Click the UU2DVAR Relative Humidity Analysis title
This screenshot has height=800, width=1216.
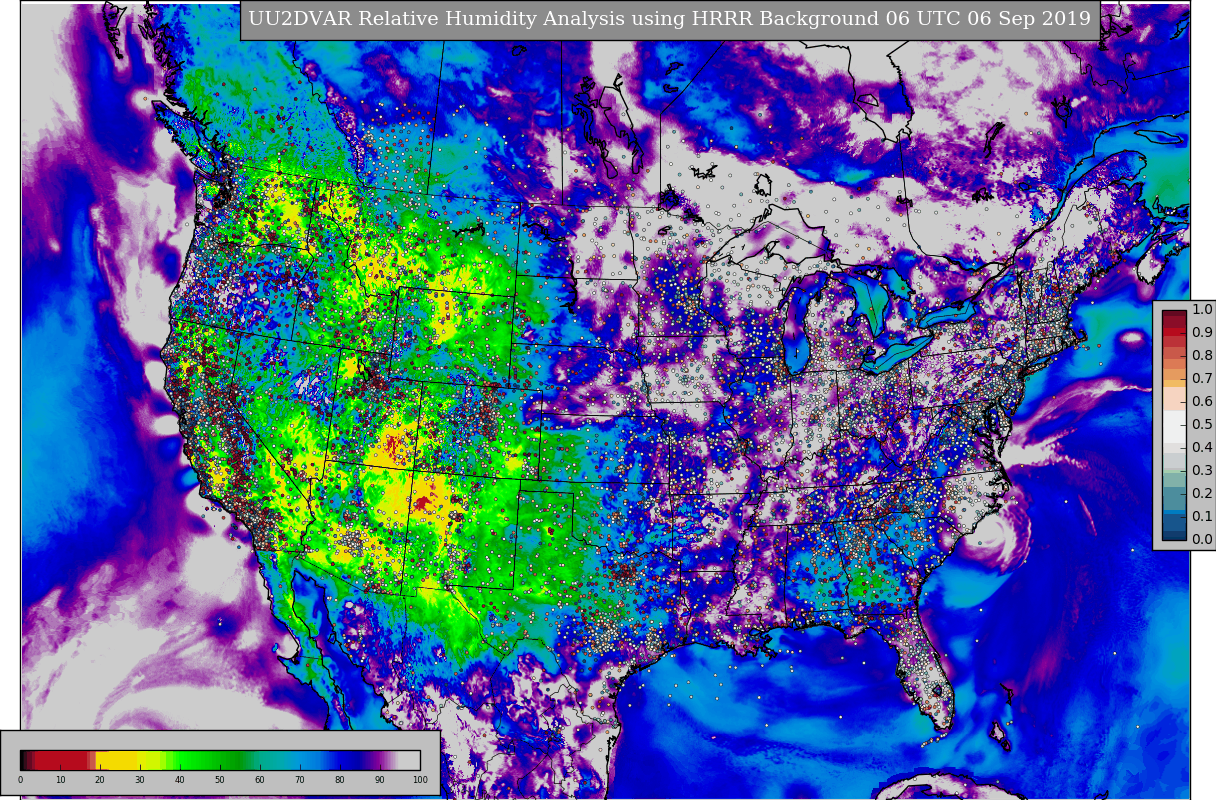pyautogui.click(x=670, y=19)
